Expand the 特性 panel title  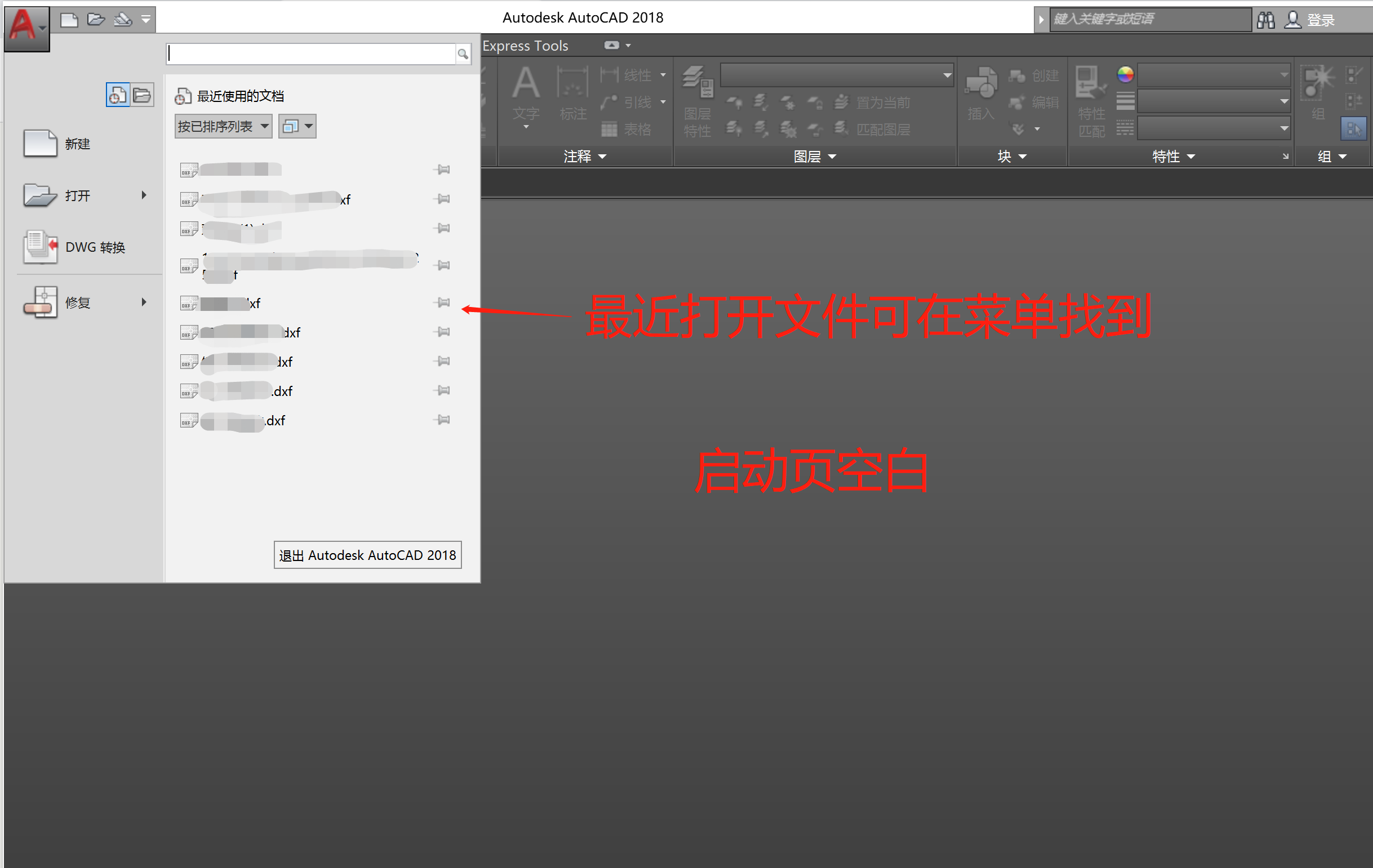click(1174, 157)
